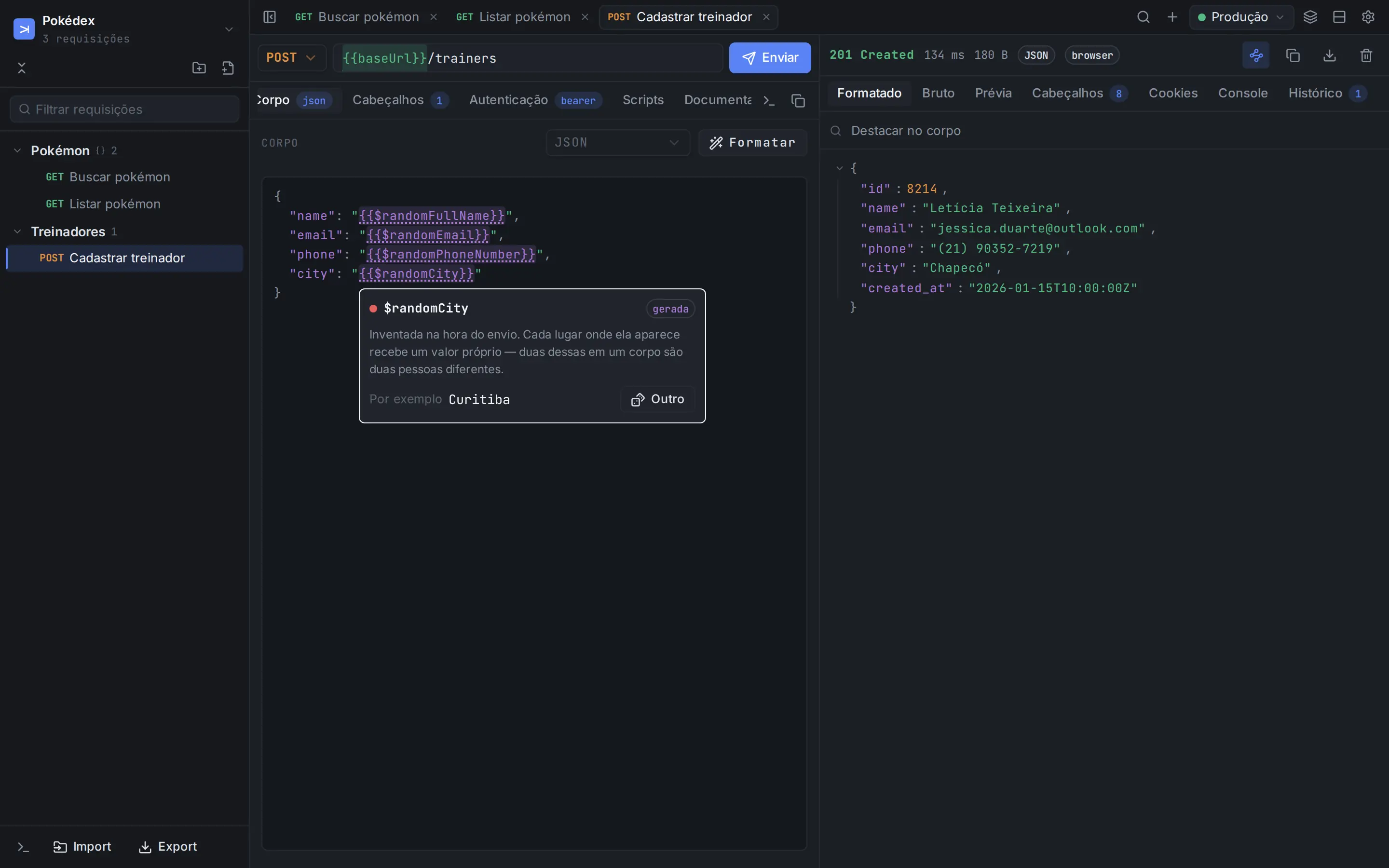
Task: Generate another example with Outro button
Action: tap(657, 399)
